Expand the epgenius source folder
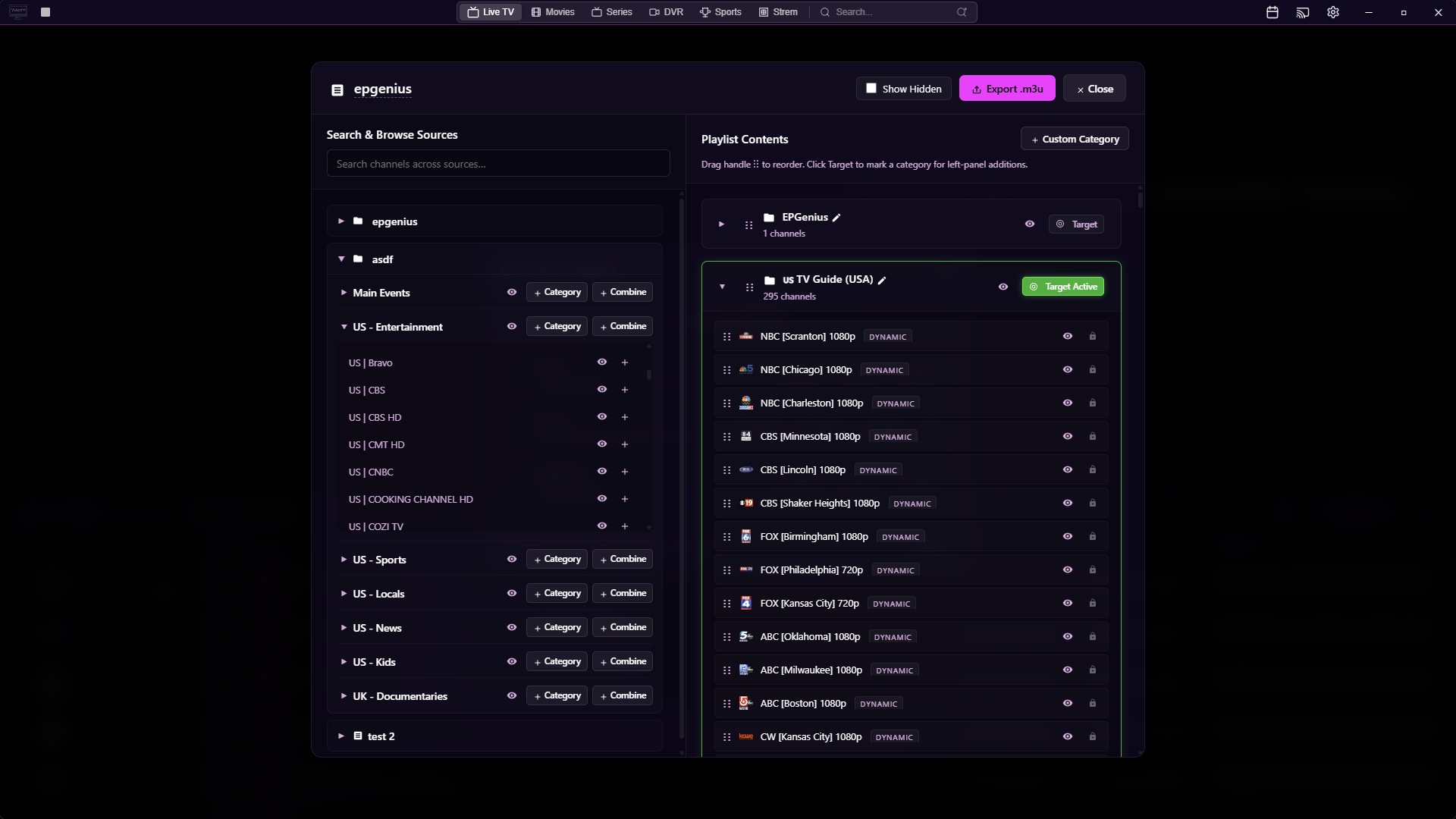This screenshot has width=1456, height=819. coord(341,221)
